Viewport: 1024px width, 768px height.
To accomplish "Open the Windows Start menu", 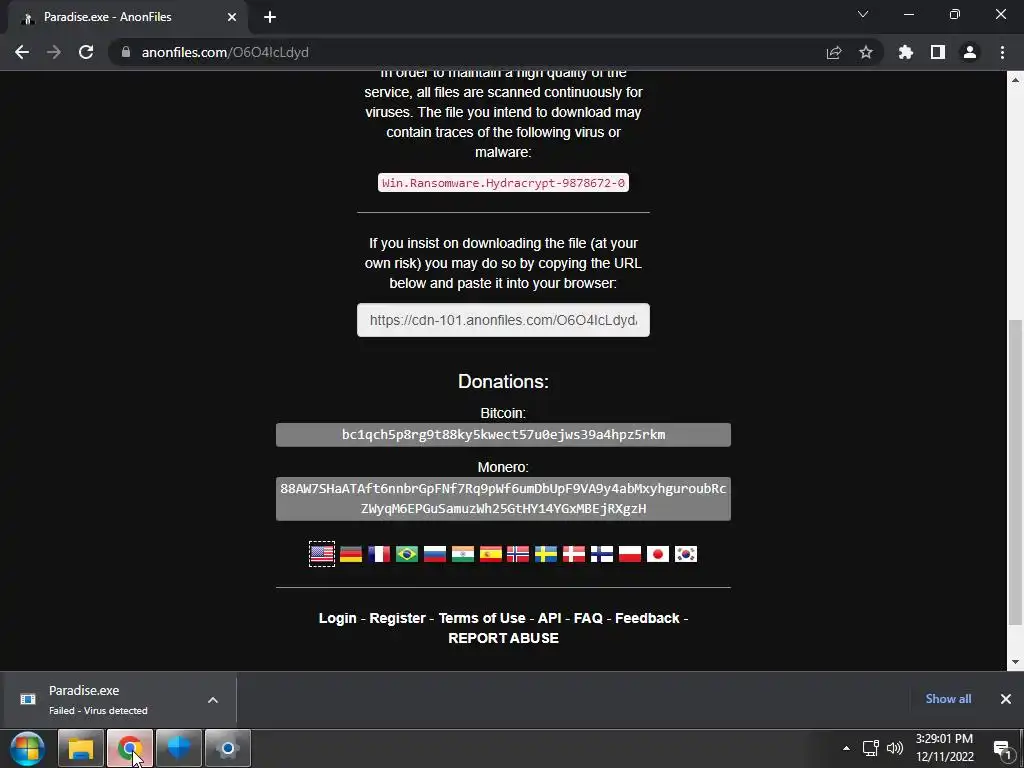I will (27, 748).
